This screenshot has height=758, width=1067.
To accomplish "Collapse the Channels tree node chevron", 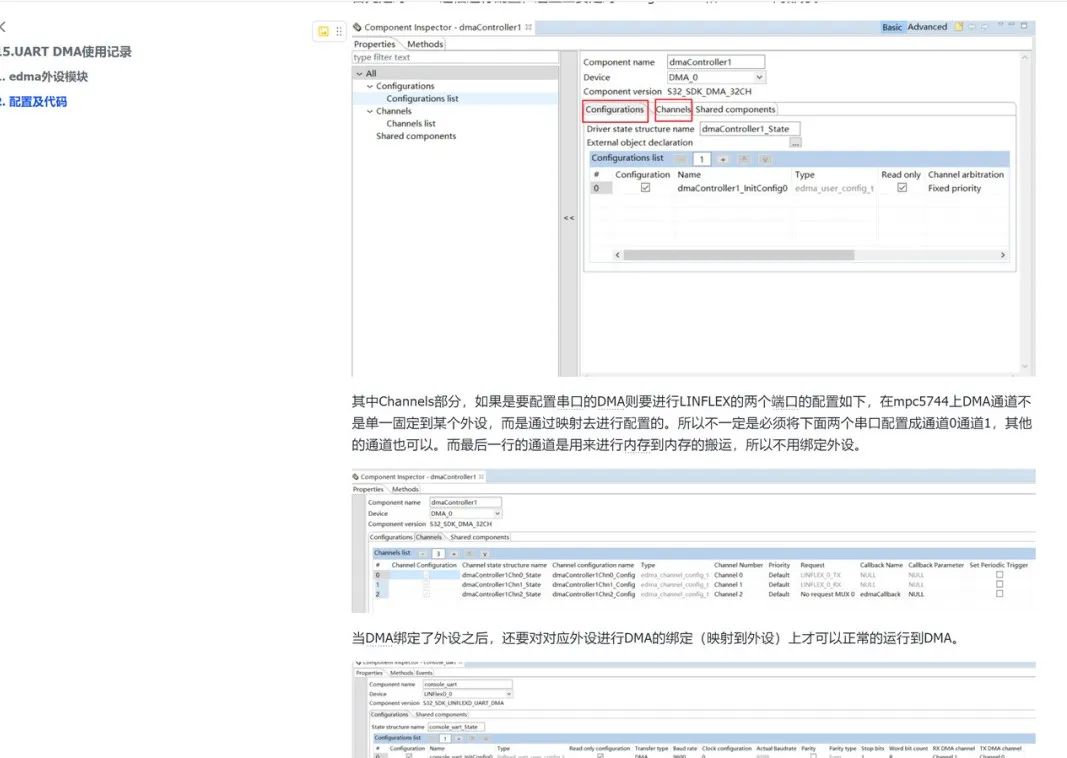I will pos(370,111).
